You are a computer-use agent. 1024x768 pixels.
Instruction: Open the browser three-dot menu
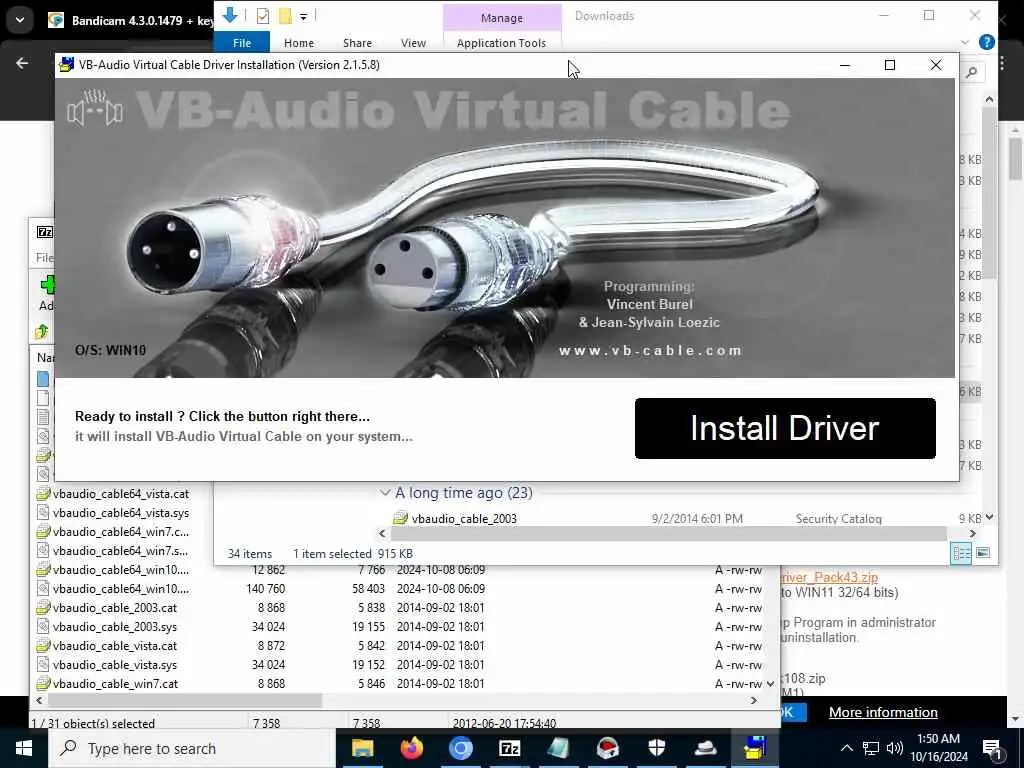pos(1002,63)
